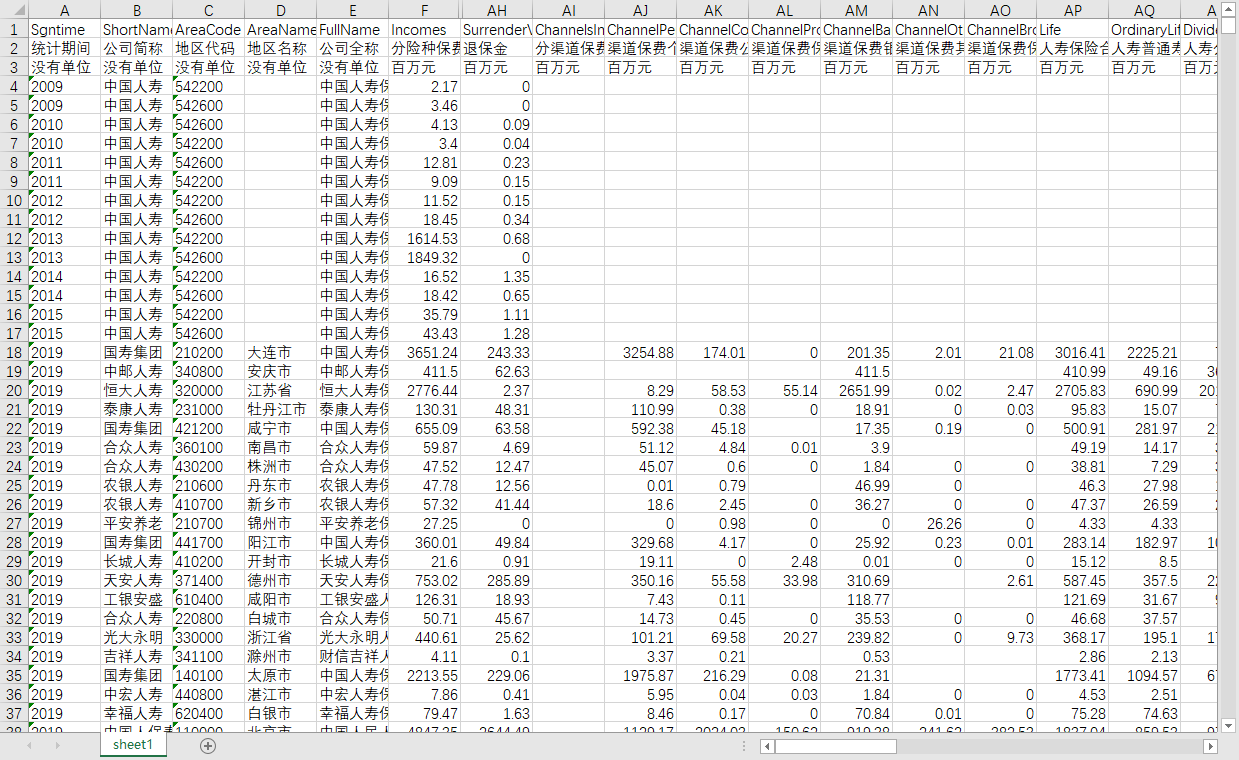Select the cell with value 3254.88
The image size is (1239, 760).
(641, 352)
